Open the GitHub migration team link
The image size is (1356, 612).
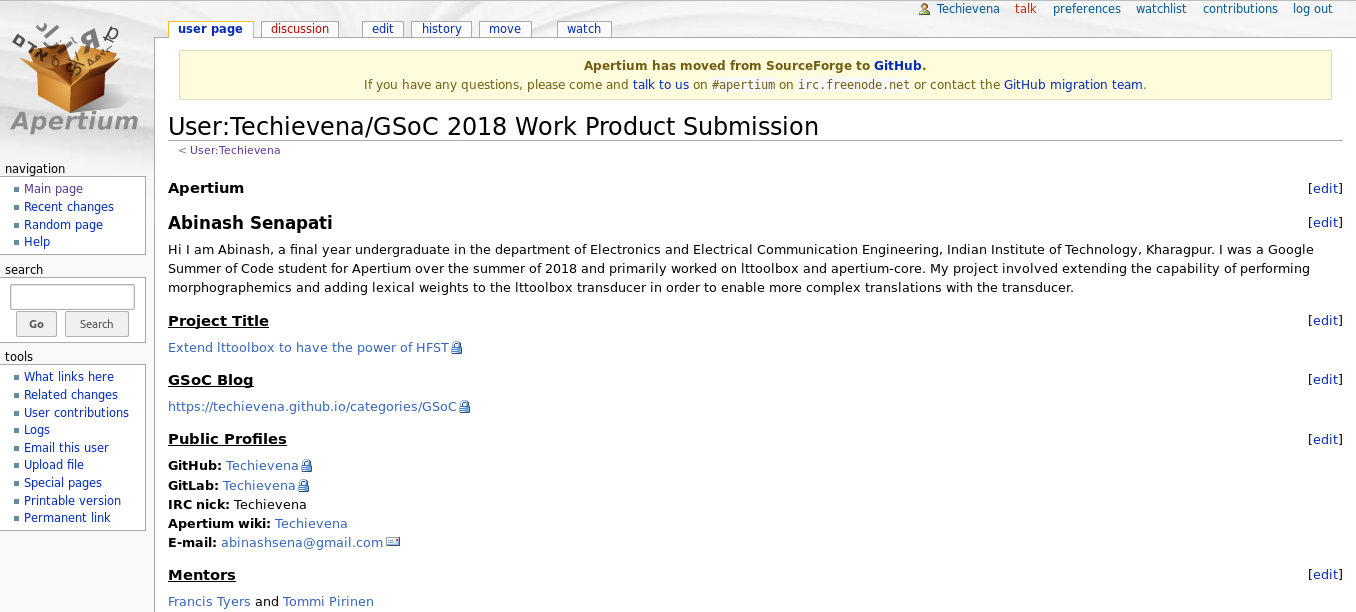click(1073, 85)
